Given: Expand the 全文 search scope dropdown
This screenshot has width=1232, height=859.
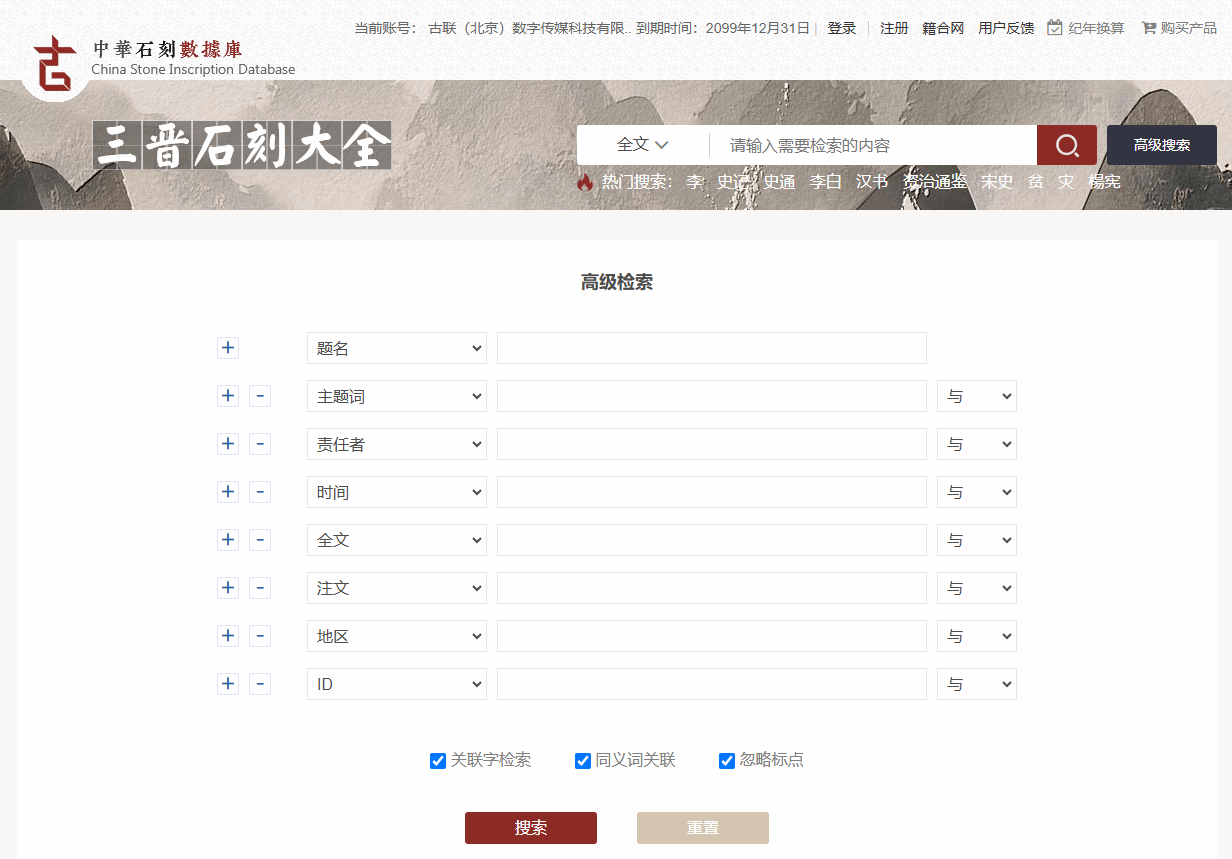Looking at the screenshot, I should [642, 145].
